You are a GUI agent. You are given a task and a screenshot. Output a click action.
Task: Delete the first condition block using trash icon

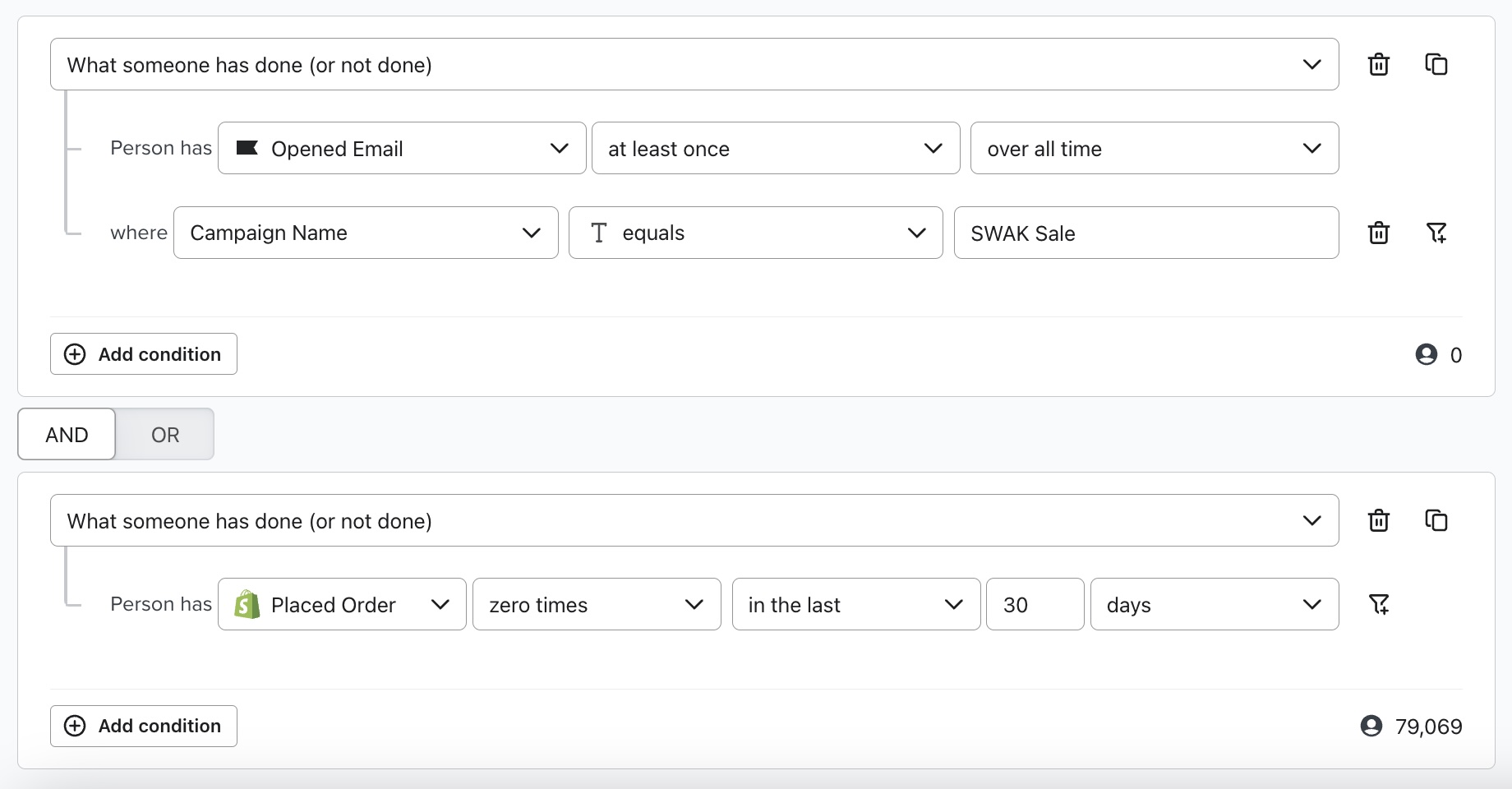coord(1379,64)
